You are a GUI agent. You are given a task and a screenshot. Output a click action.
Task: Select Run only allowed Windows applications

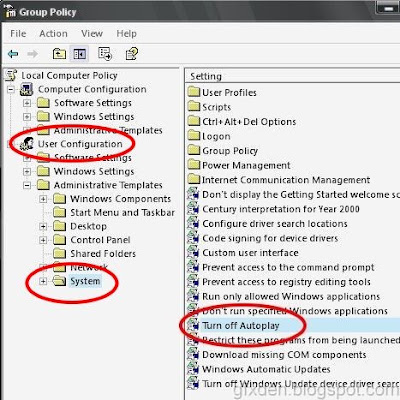click(x=291, y=296)
